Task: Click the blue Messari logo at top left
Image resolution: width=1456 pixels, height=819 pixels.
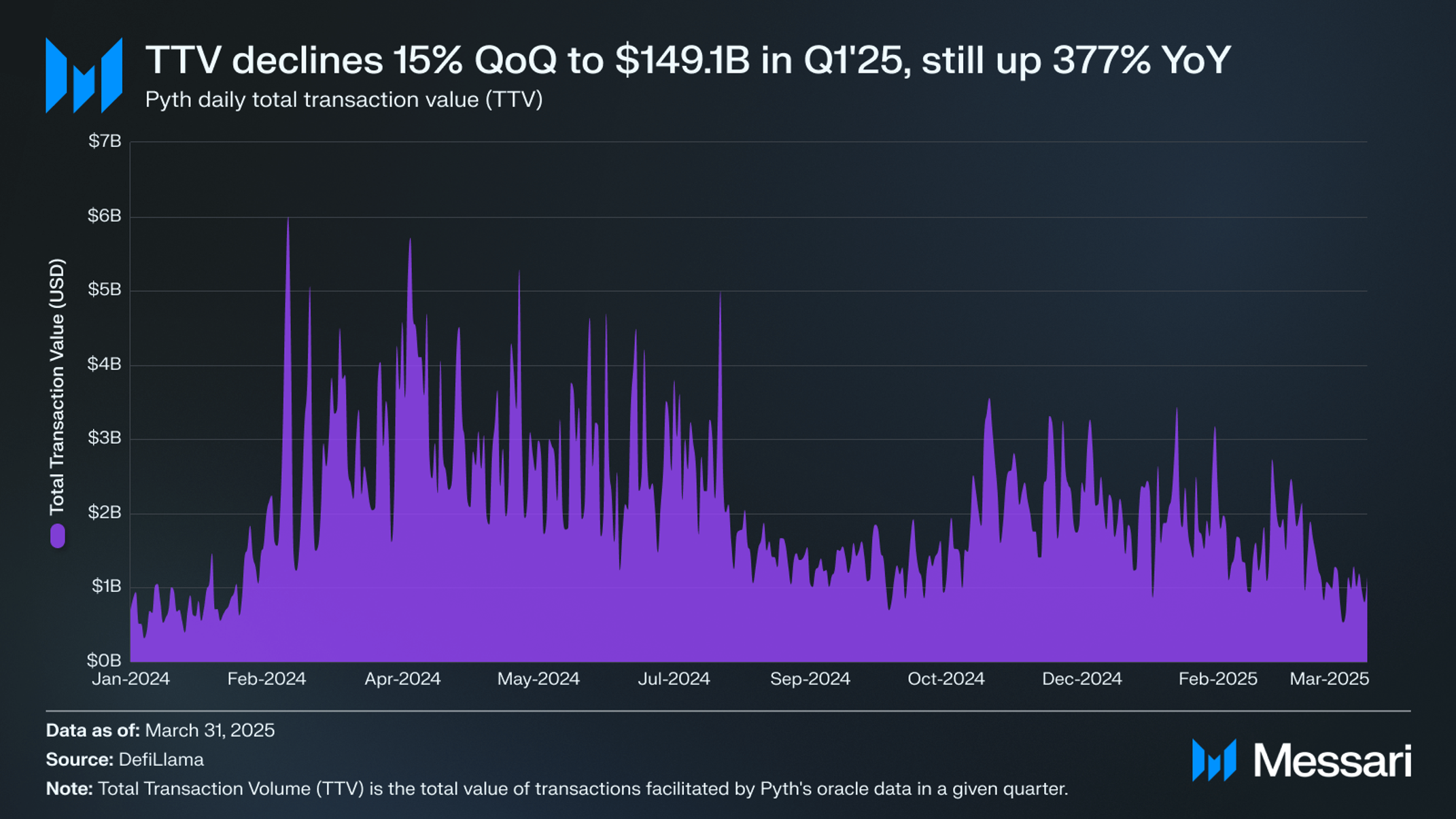Action: coord(84,75)
